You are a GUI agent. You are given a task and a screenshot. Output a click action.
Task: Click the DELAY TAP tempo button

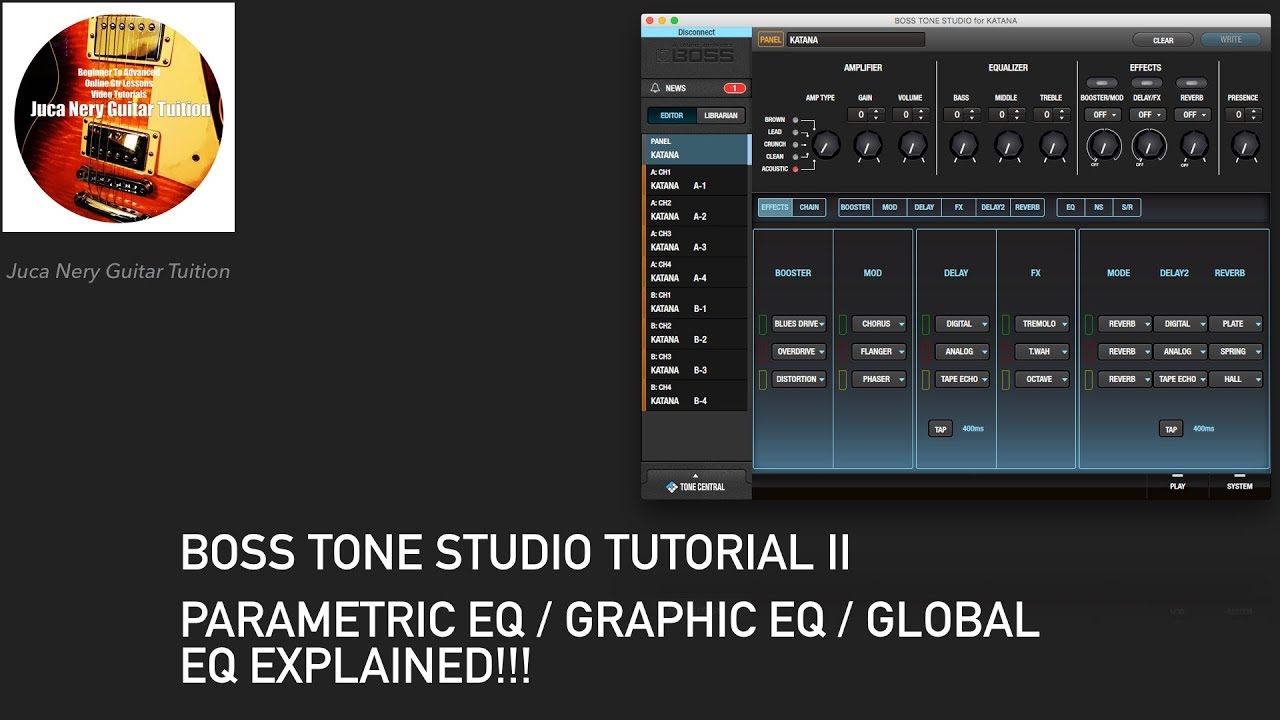coord(940,429)
